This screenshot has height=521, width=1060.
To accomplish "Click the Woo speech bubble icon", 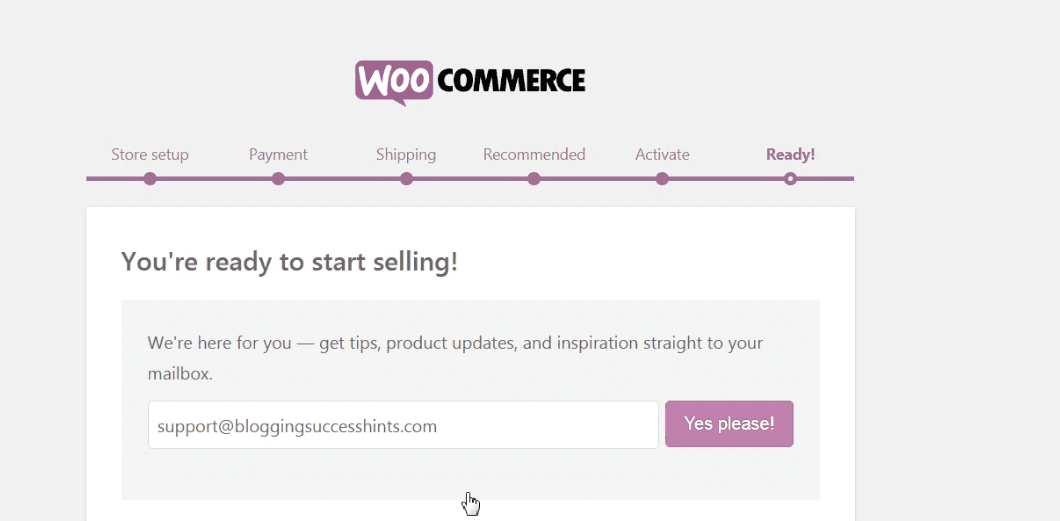I will point(393,82).
